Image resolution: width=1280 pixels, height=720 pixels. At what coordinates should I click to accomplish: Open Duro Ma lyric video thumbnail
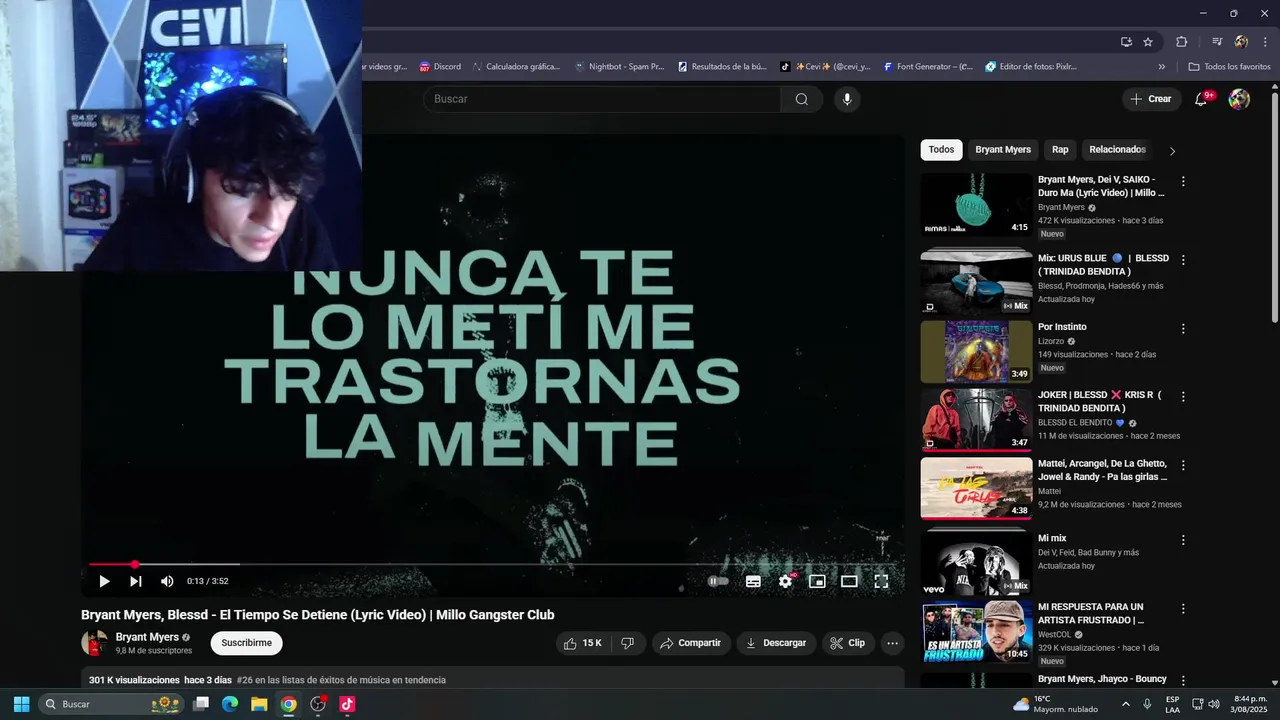976,205
